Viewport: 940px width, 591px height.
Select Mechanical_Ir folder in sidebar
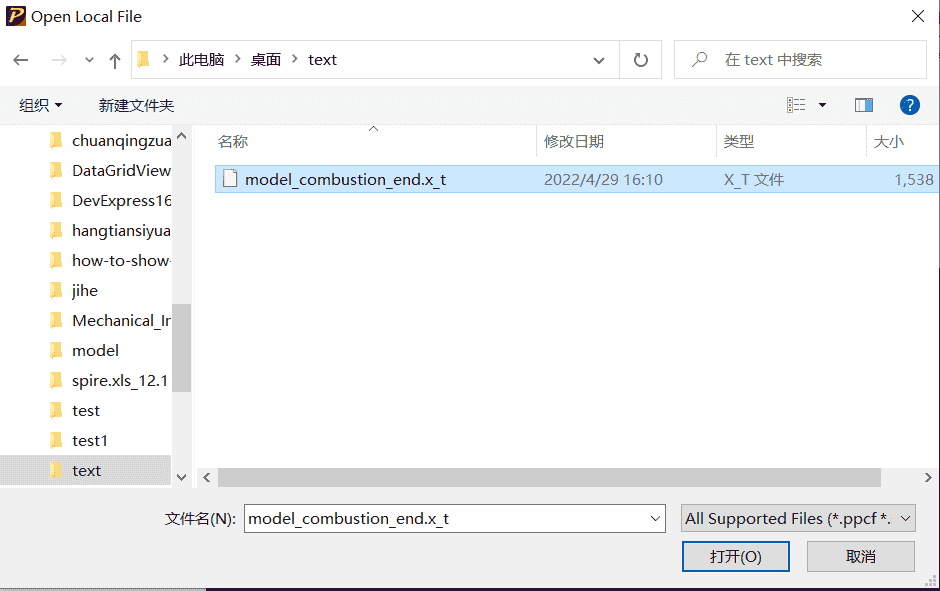pyautogui.click(x=111, y=321)
